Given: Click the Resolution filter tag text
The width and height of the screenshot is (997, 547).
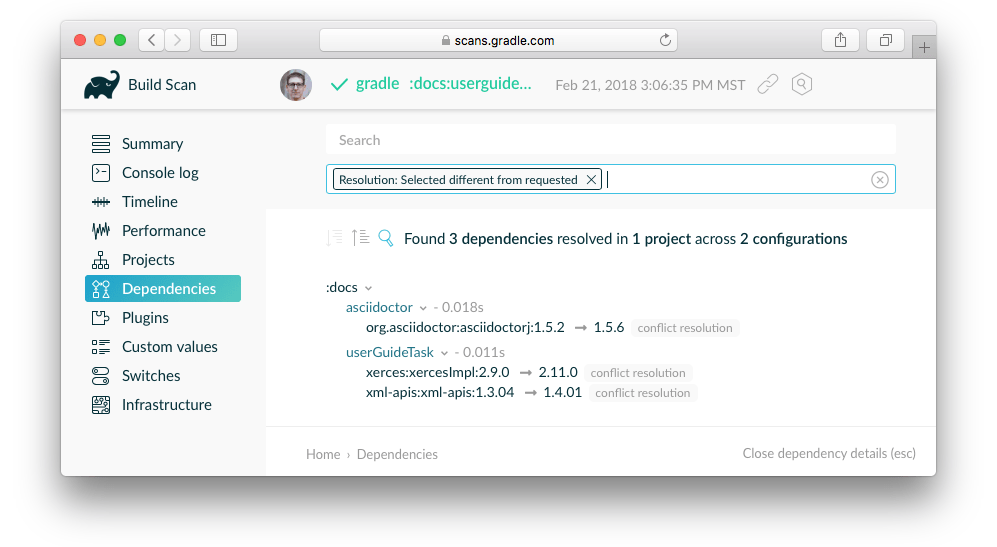Looking at the screenshot, I should (458, 180).
